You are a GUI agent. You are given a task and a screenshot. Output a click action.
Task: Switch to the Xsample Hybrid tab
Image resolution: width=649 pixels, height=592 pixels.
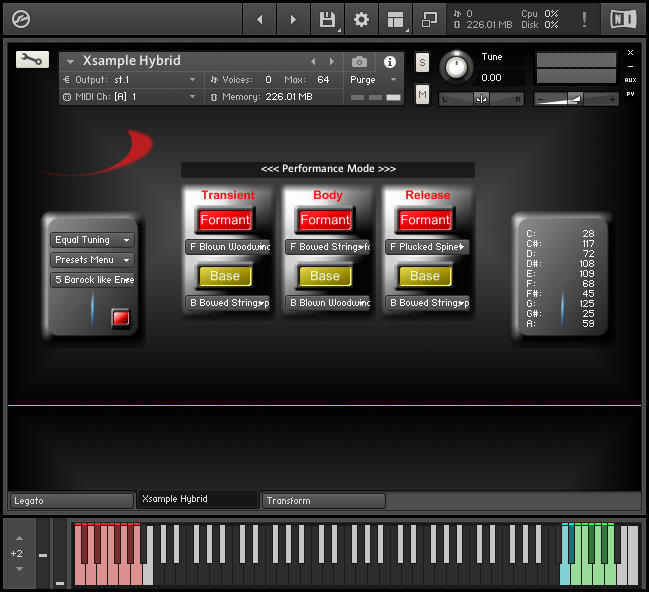(x=198, y=499)
